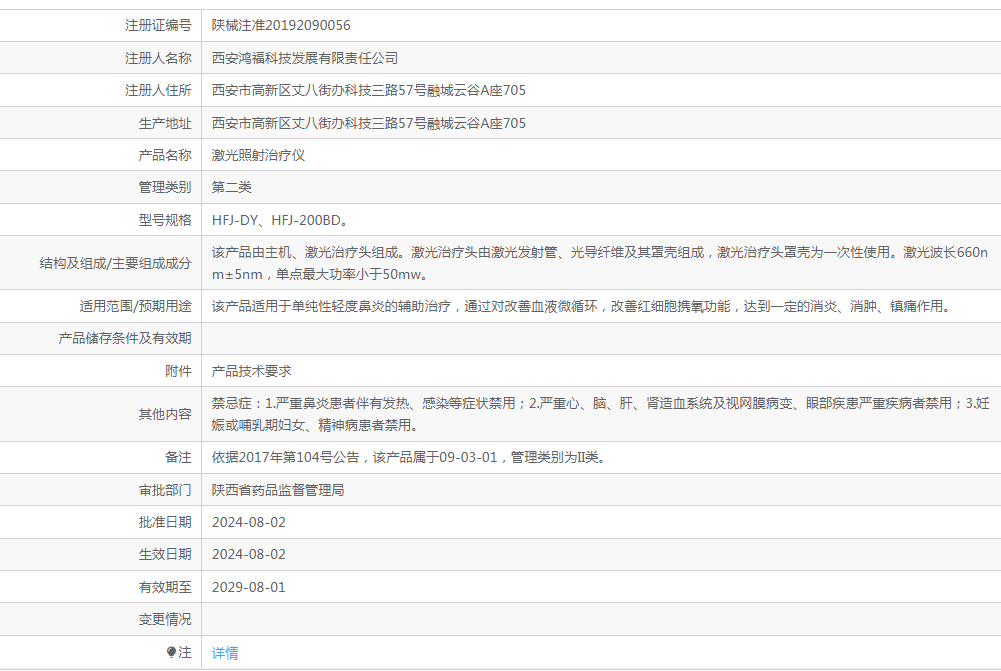Click model spec HFJ-DY、HFJ-200BD
The width and height of the screenshot is (1001, 671).
280,220
